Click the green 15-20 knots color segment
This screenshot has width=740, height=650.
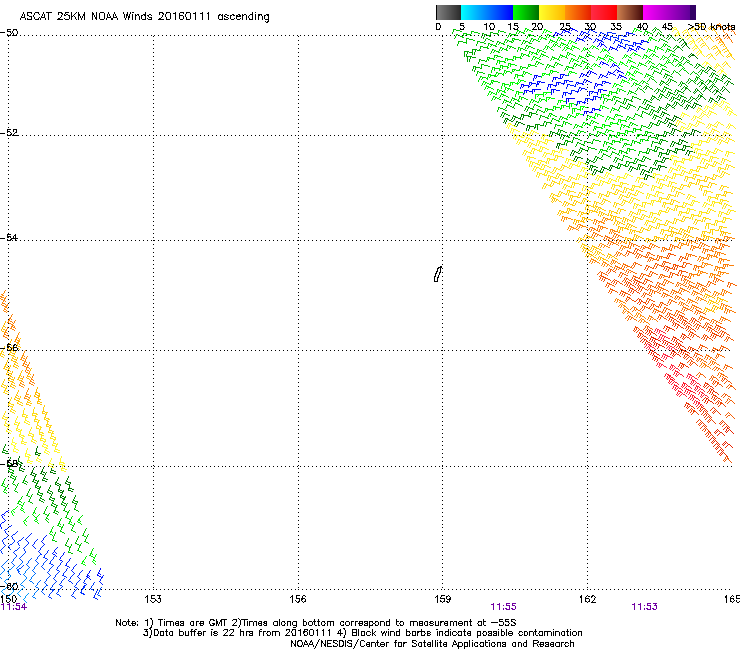coord(526,12)
